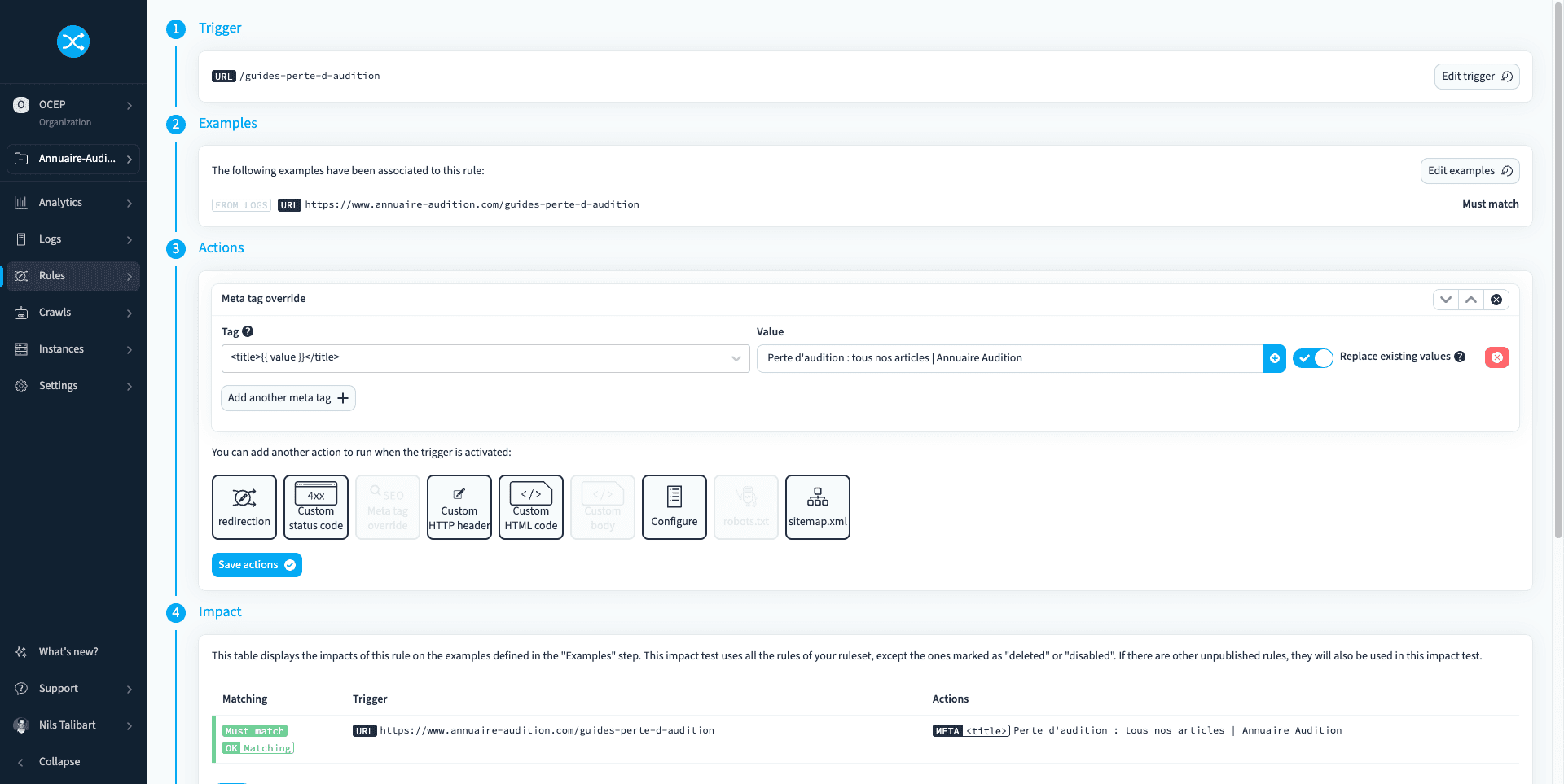This screenshot has height=784, width=1564.
Task: Toggle Replace existing values switch
Action: tap(1313, 358)
